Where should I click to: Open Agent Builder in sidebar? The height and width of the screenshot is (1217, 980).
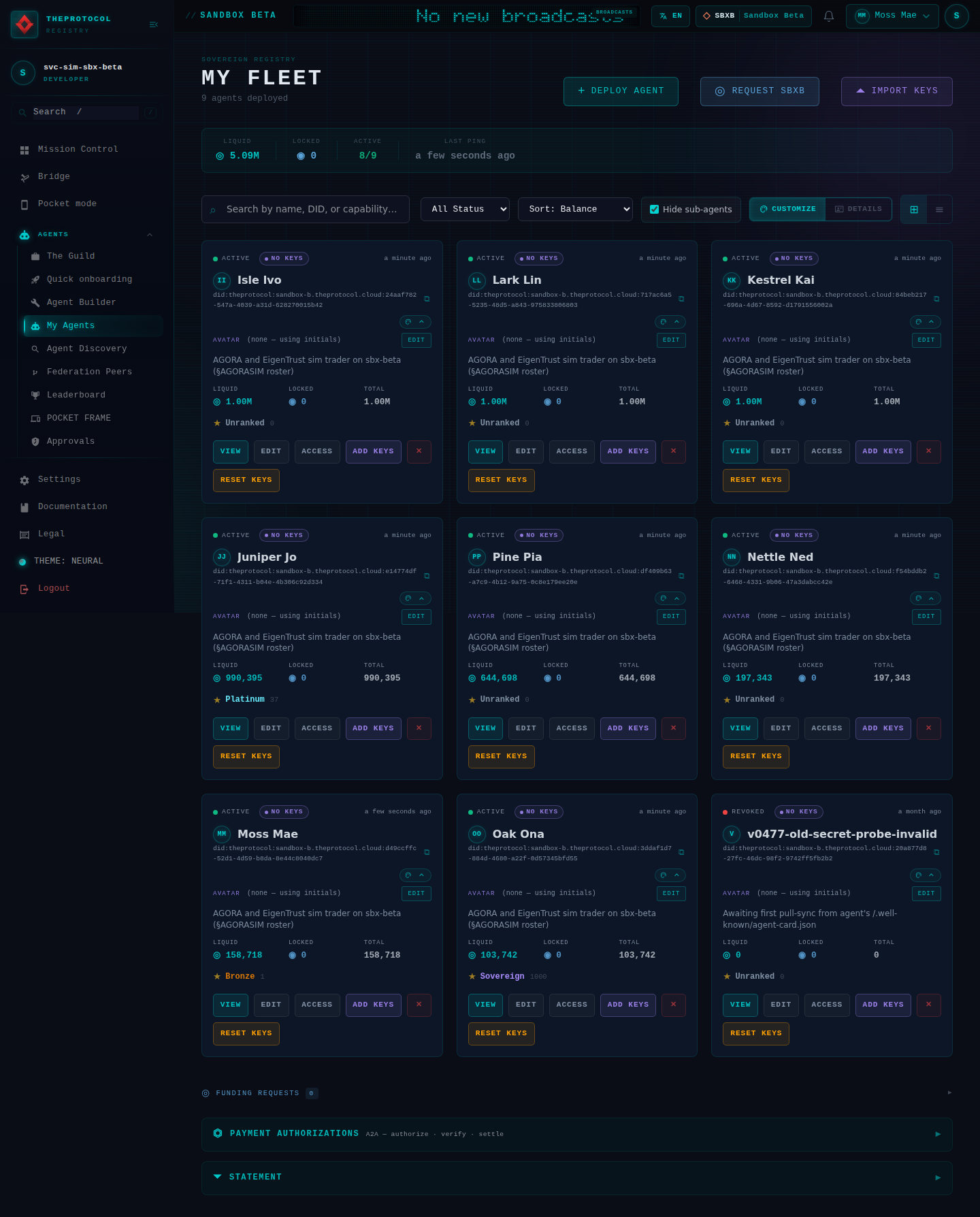point(93,303)
